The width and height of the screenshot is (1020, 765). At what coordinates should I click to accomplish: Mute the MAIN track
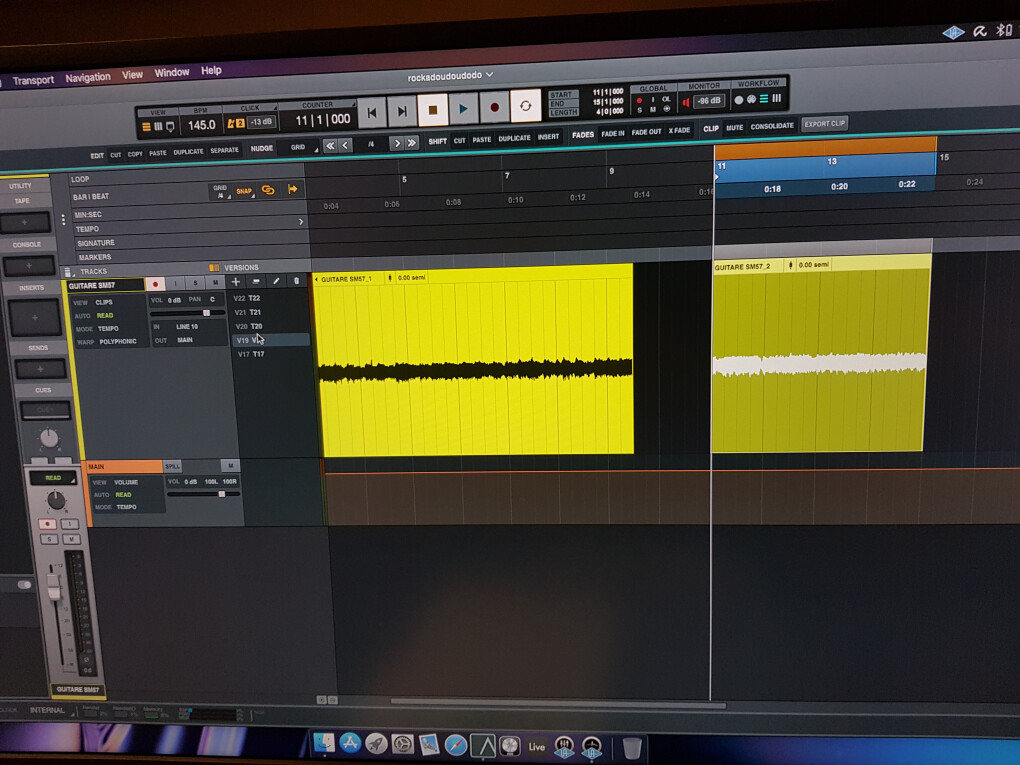tap(230, 466)
